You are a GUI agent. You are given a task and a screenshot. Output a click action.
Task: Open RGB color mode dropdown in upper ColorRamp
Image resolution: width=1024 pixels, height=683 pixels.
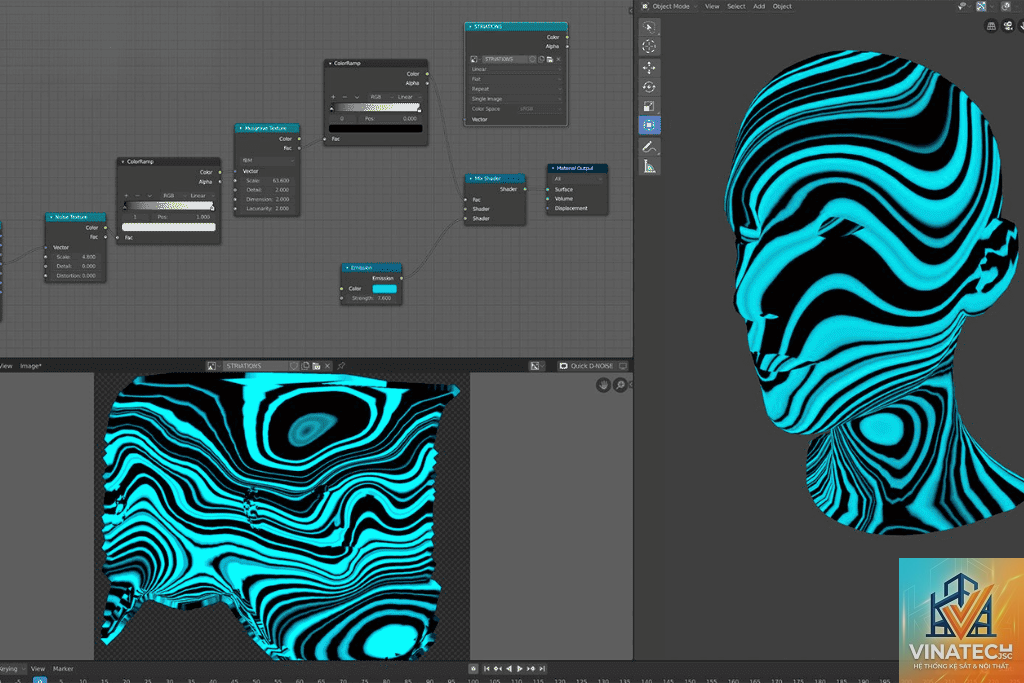(379, 97)
